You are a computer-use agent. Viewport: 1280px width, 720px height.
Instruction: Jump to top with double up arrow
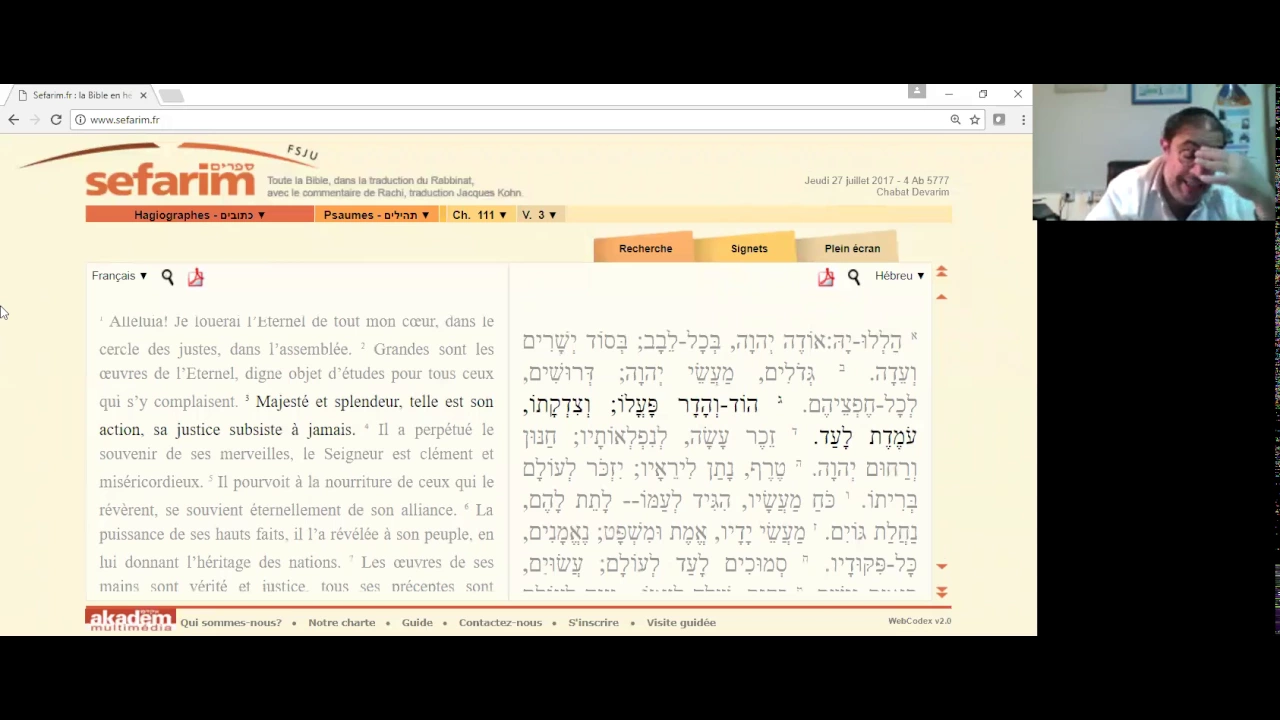[x=941, y=272]
